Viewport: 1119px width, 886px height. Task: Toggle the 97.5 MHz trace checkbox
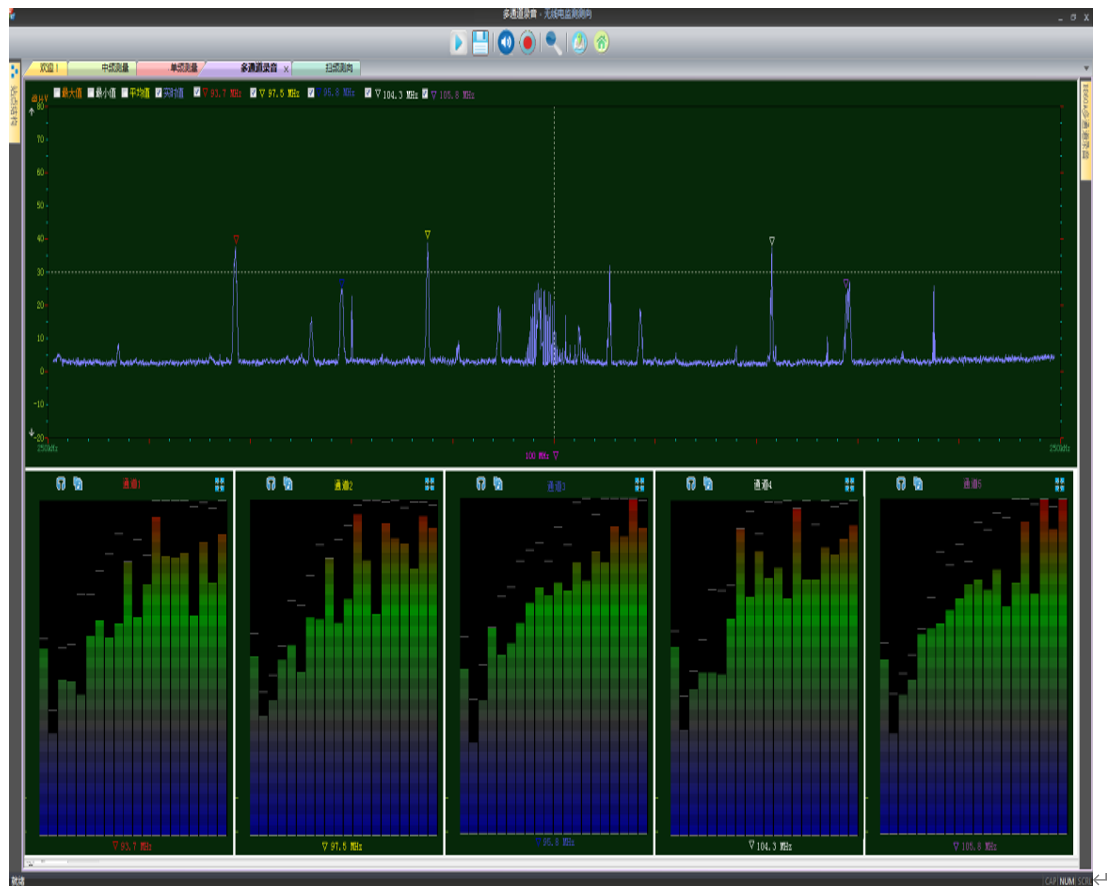coord(254,93)
